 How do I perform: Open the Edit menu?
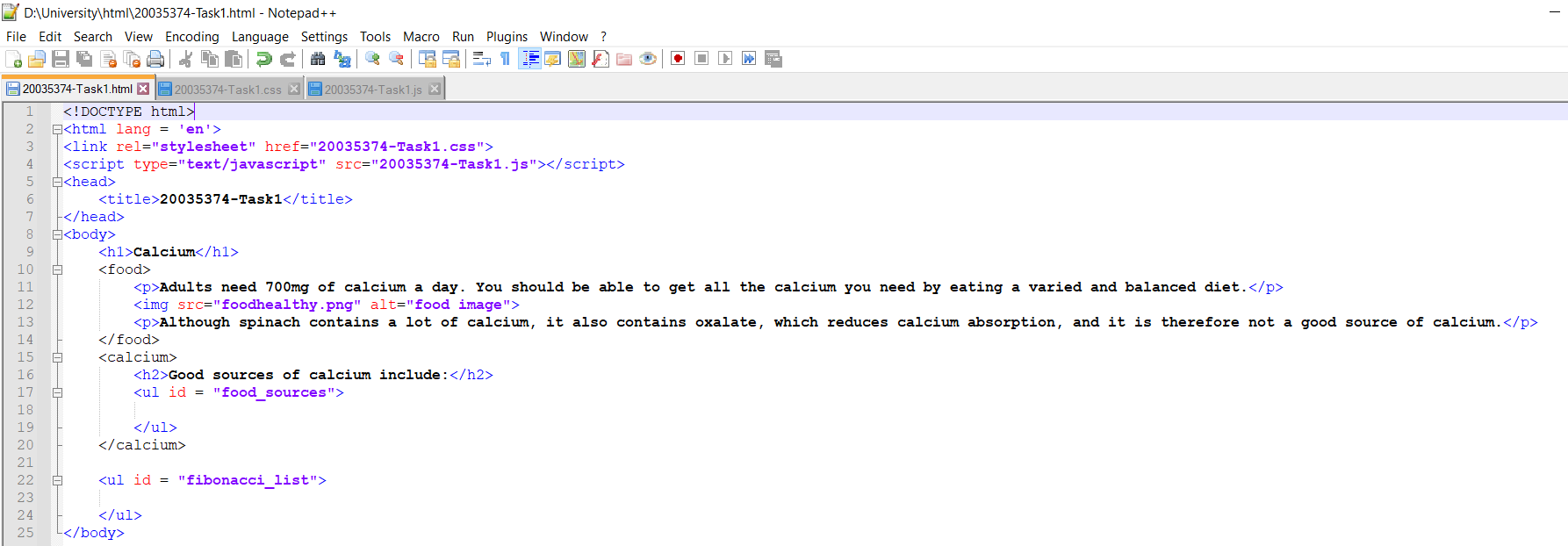(x=50, y=37)
